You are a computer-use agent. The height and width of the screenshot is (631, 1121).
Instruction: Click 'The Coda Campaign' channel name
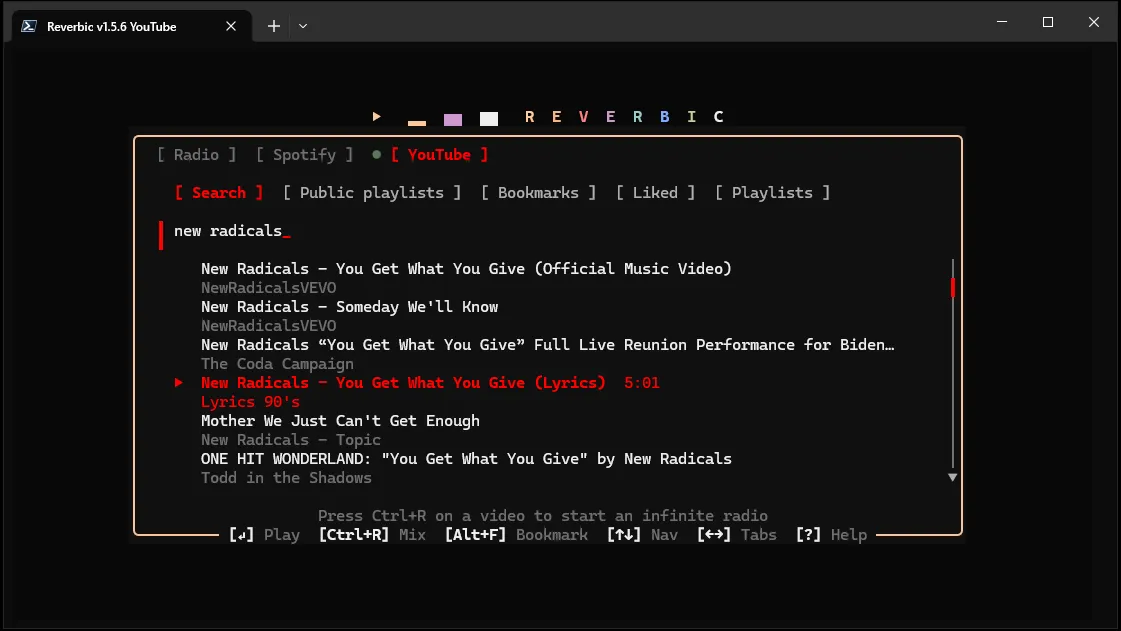(277, 364)
